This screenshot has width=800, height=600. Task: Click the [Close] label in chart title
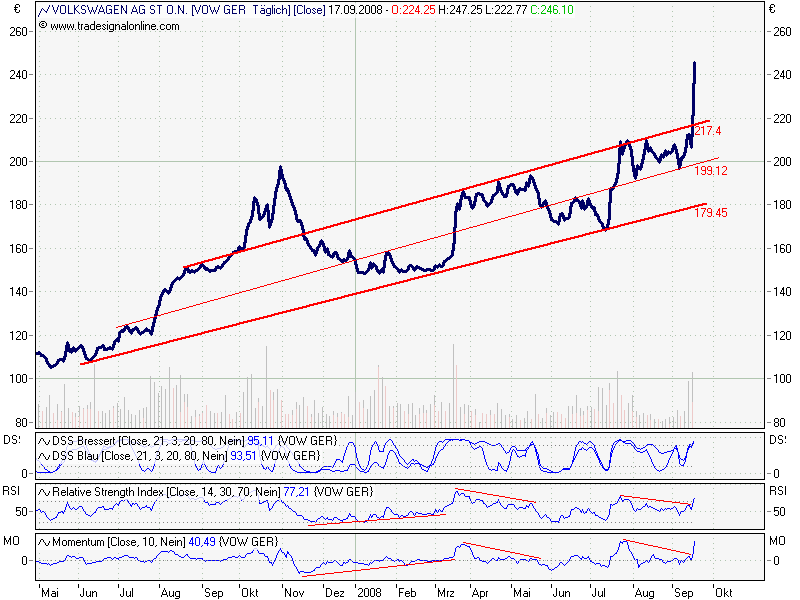309,10
